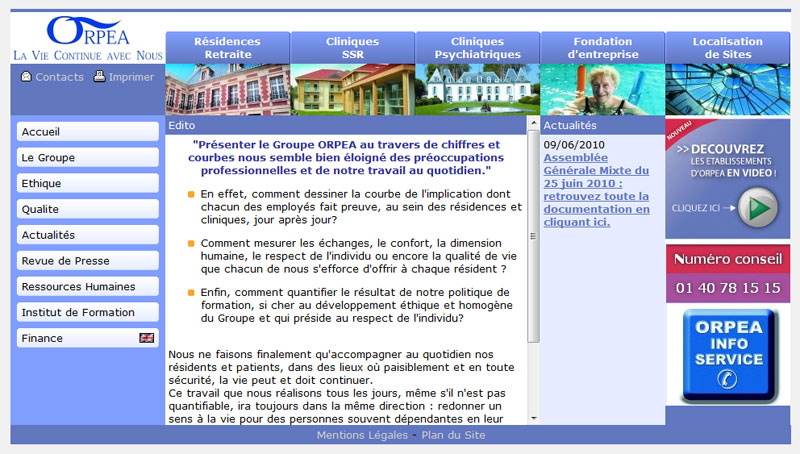Click the paragraph starting 'Nous ne faisons finalement'

341,367
